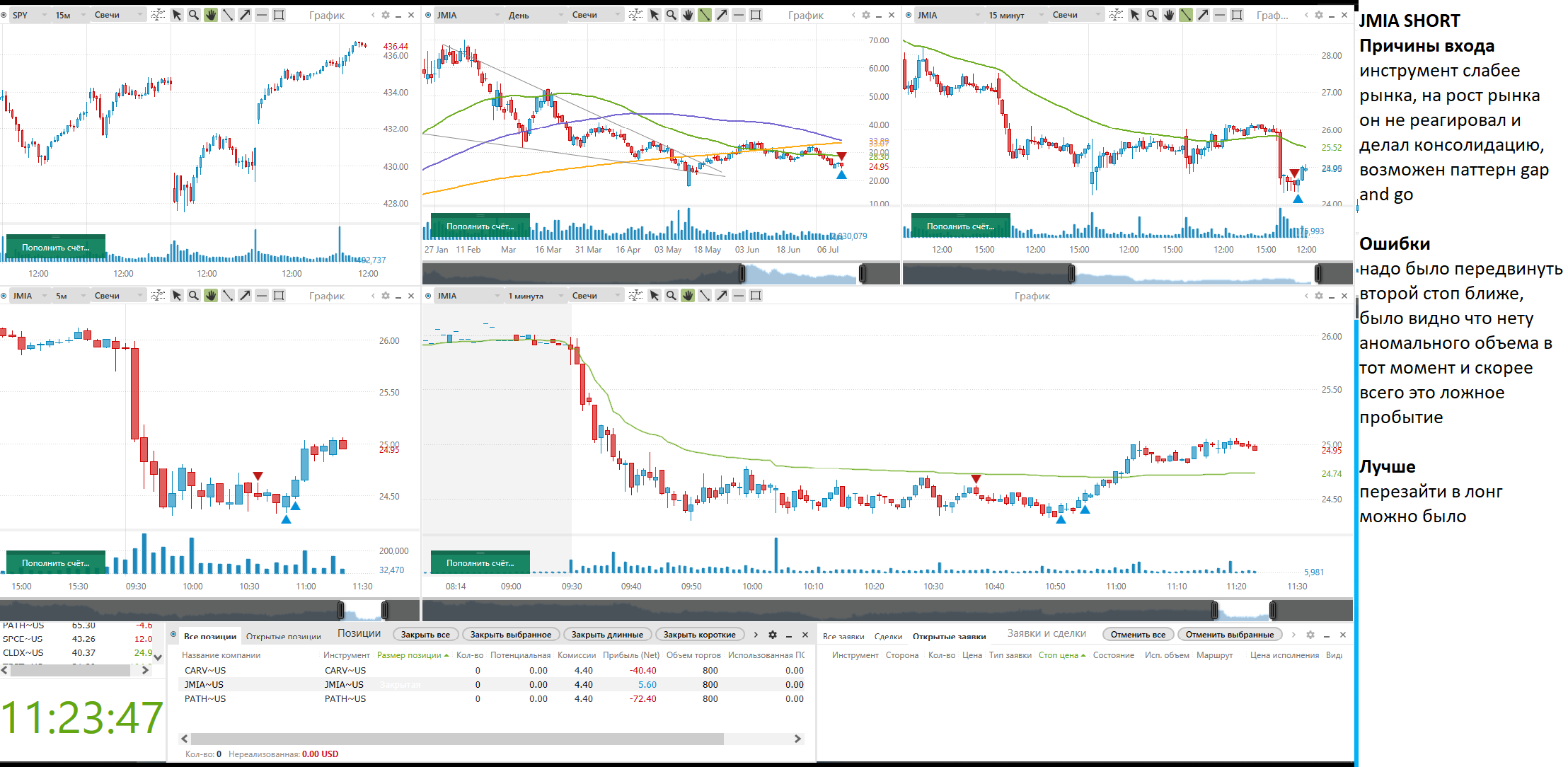Open Positions panel settings gear
The height and width of the screenshot is (767, 1568).
pos(773,635)
